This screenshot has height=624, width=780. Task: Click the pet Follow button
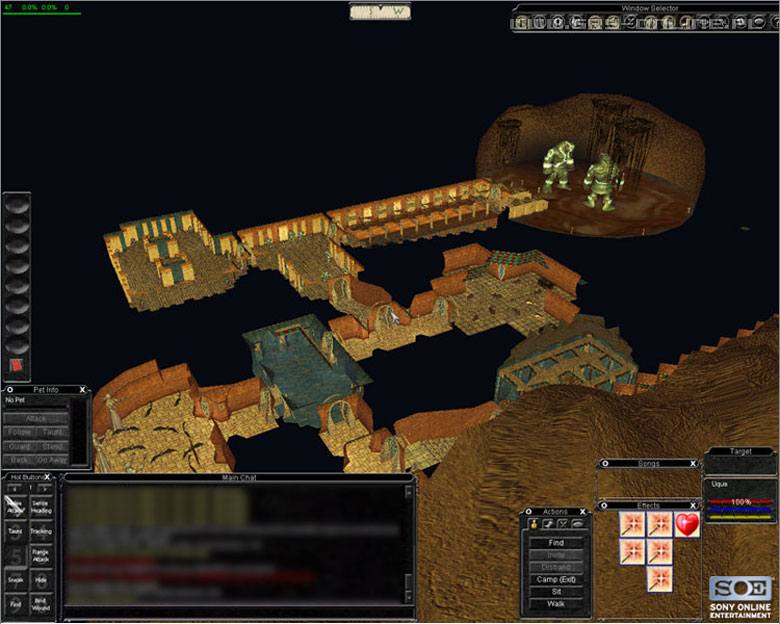(19, 432)
